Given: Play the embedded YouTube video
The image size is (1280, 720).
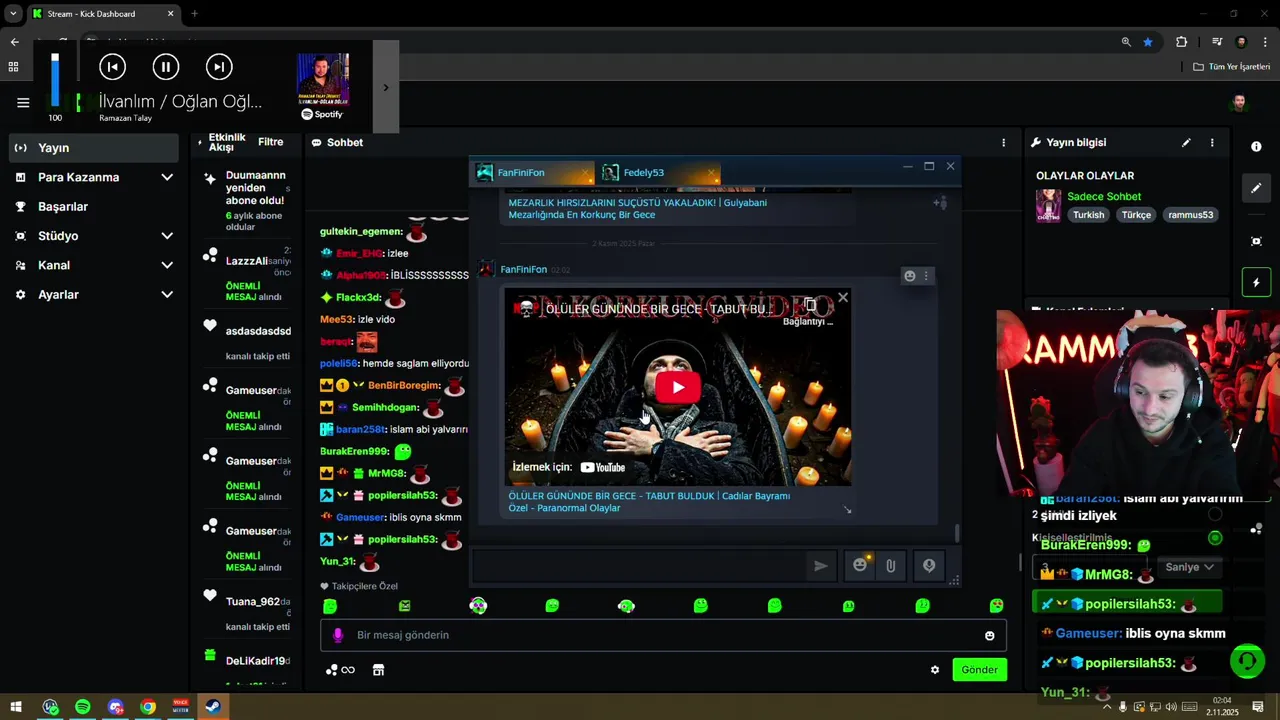Looking at the screenshot, I should (x=678, y=388).
